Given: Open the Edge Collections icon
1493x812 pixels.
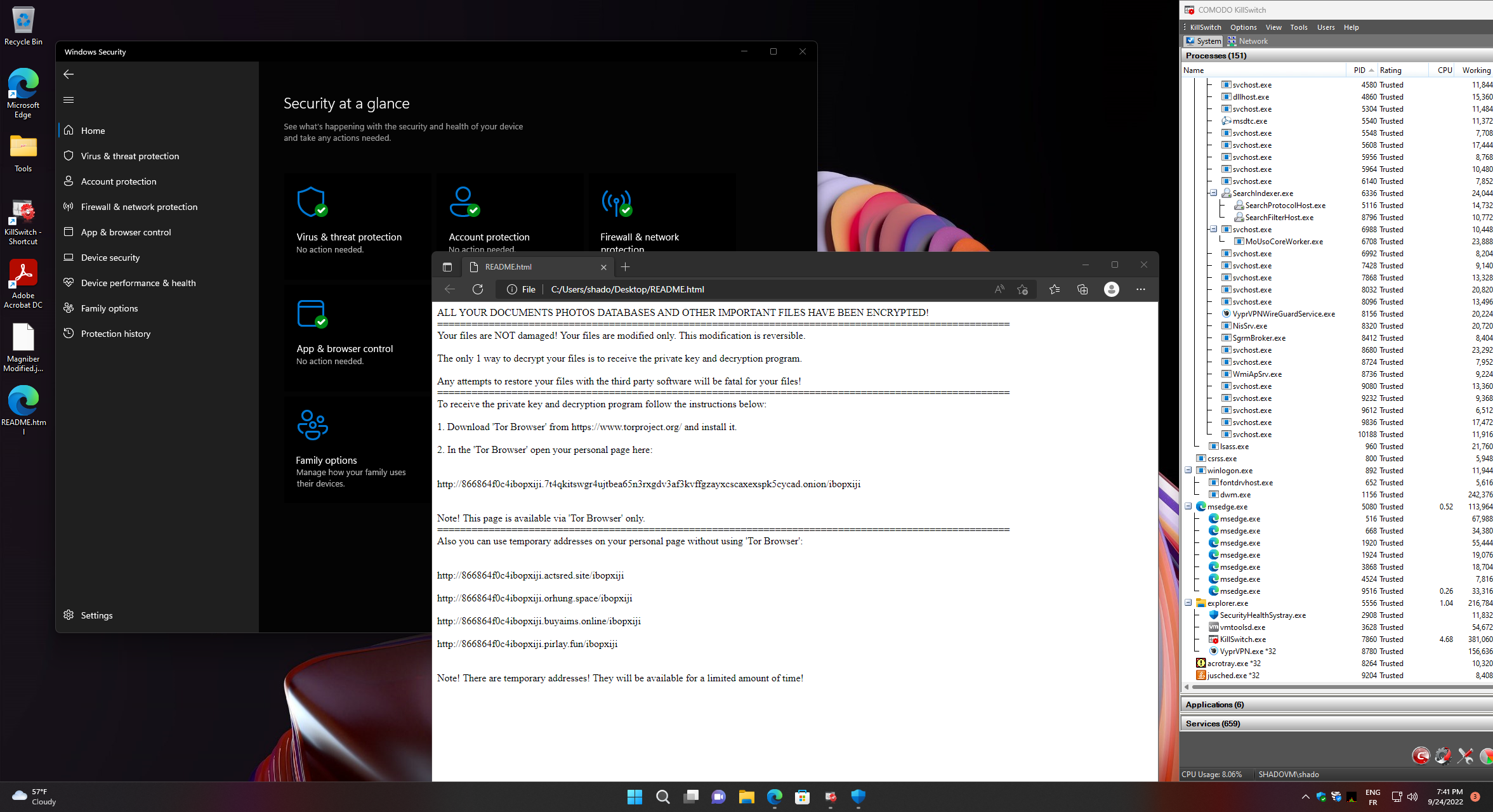Looking at the screenshot, I should tap(1082, 289).
